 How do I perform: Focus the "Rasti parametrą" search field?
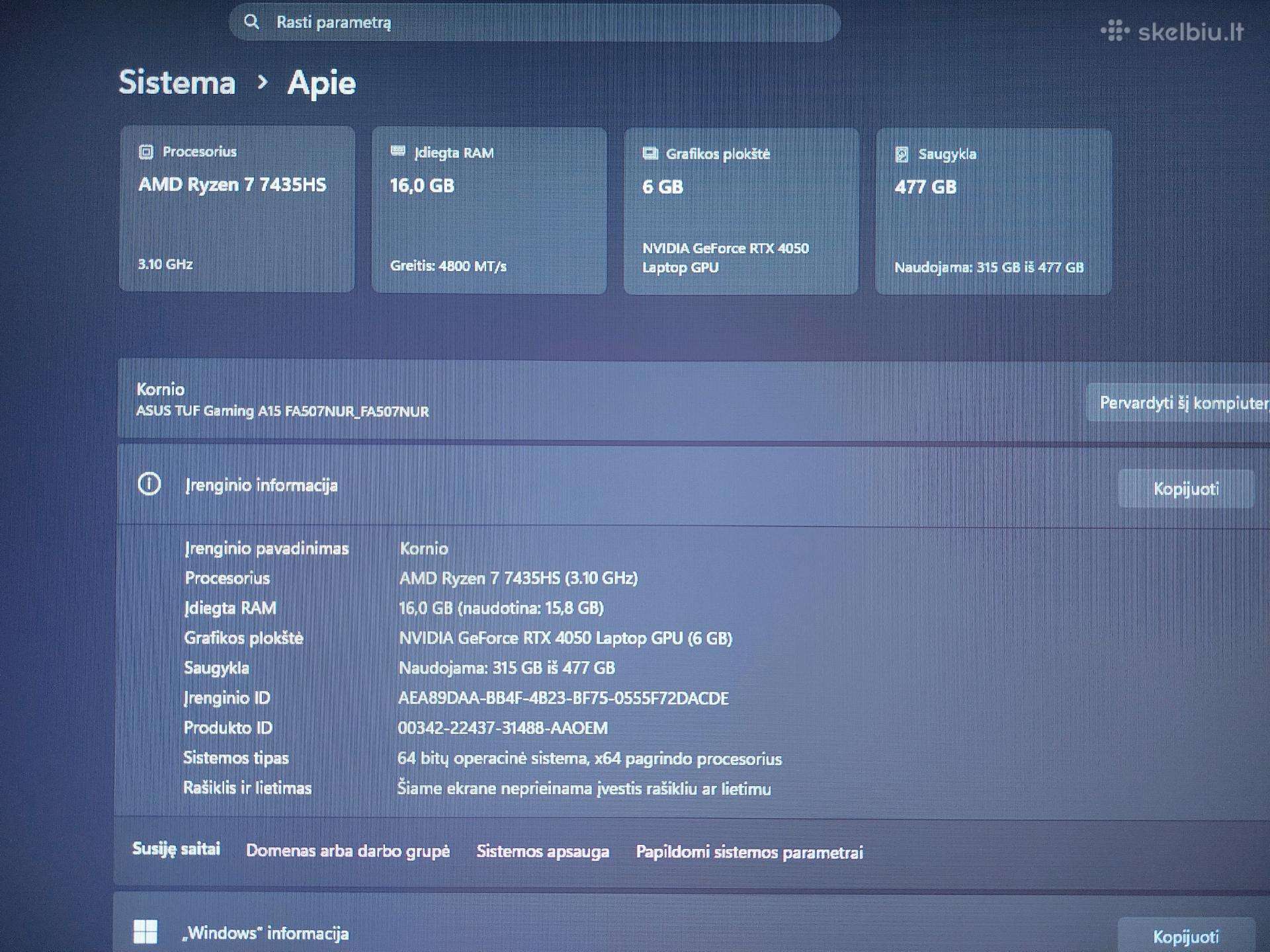coord(534,22)
